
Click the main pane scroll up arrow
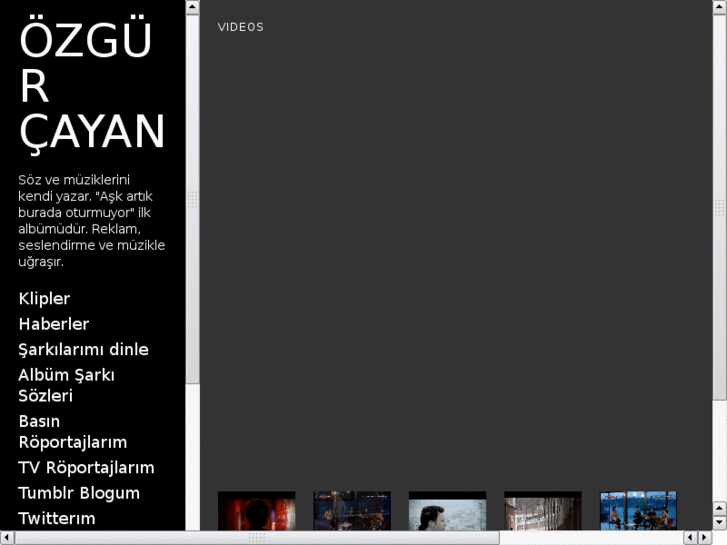tap(720, 7)
